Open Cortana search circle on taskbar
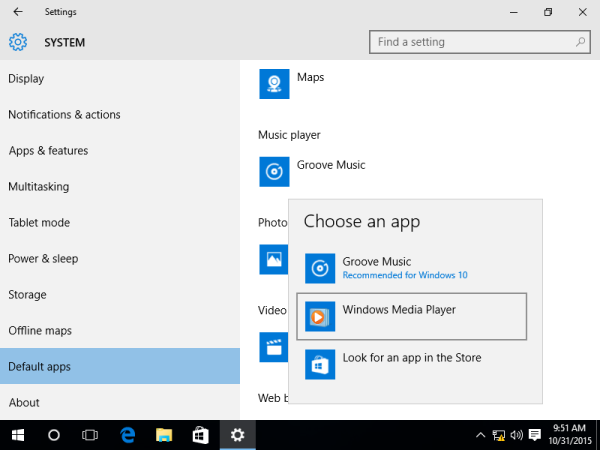 tap(54, 435)
